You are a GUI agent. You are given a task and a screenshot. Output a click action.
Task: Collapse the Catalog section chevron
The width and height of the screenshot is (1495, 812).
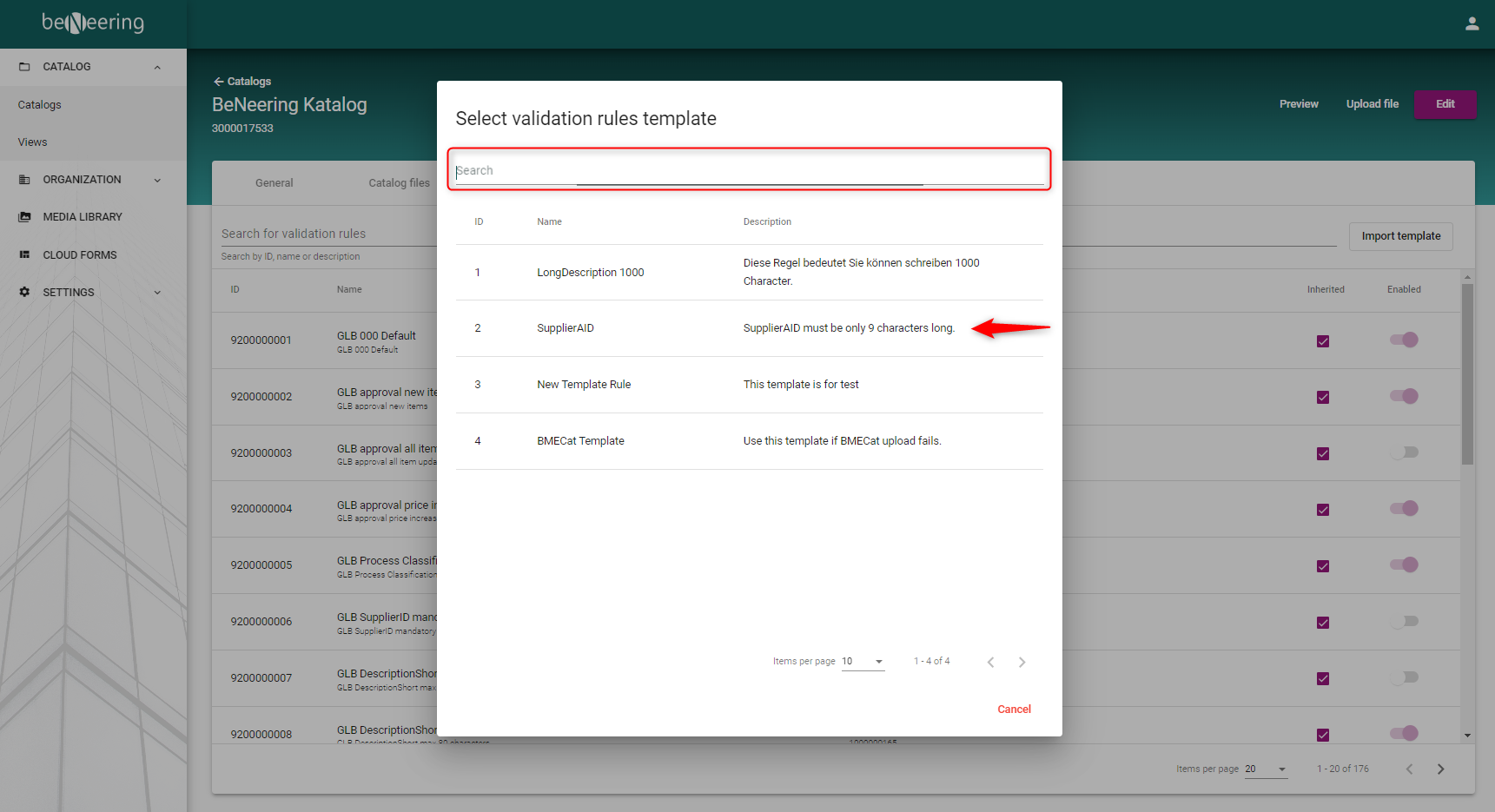click(157, 68)
